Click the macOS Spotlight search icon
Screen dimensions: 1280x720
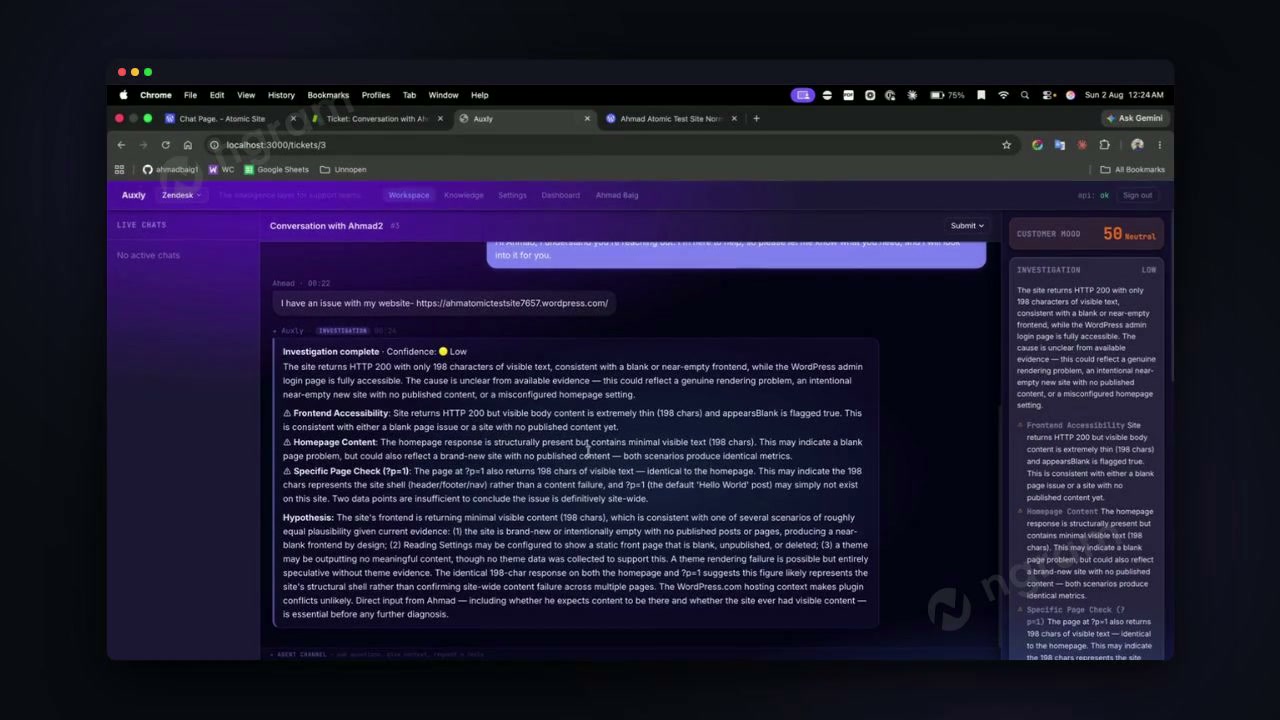(x=1025, y=95)
